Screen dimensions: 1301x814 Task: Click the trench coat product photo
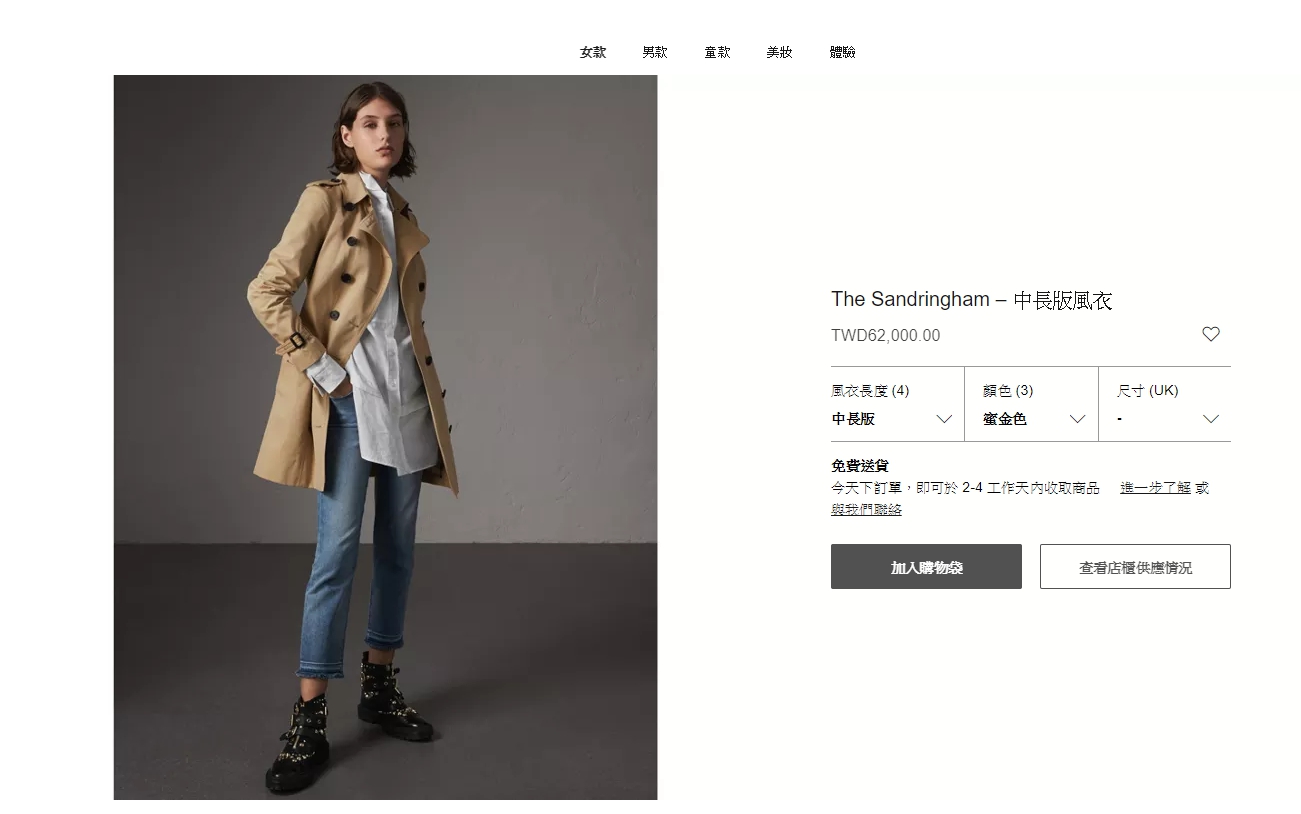point(385,437)
